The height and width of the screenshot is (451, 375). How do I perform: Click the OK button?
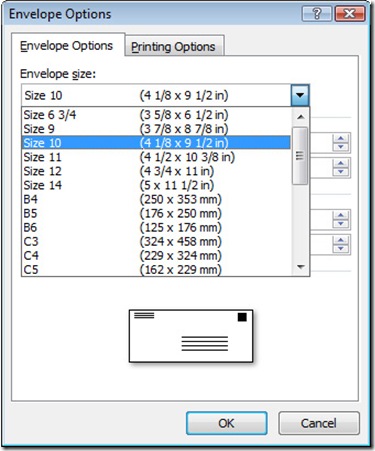(227, 423)
